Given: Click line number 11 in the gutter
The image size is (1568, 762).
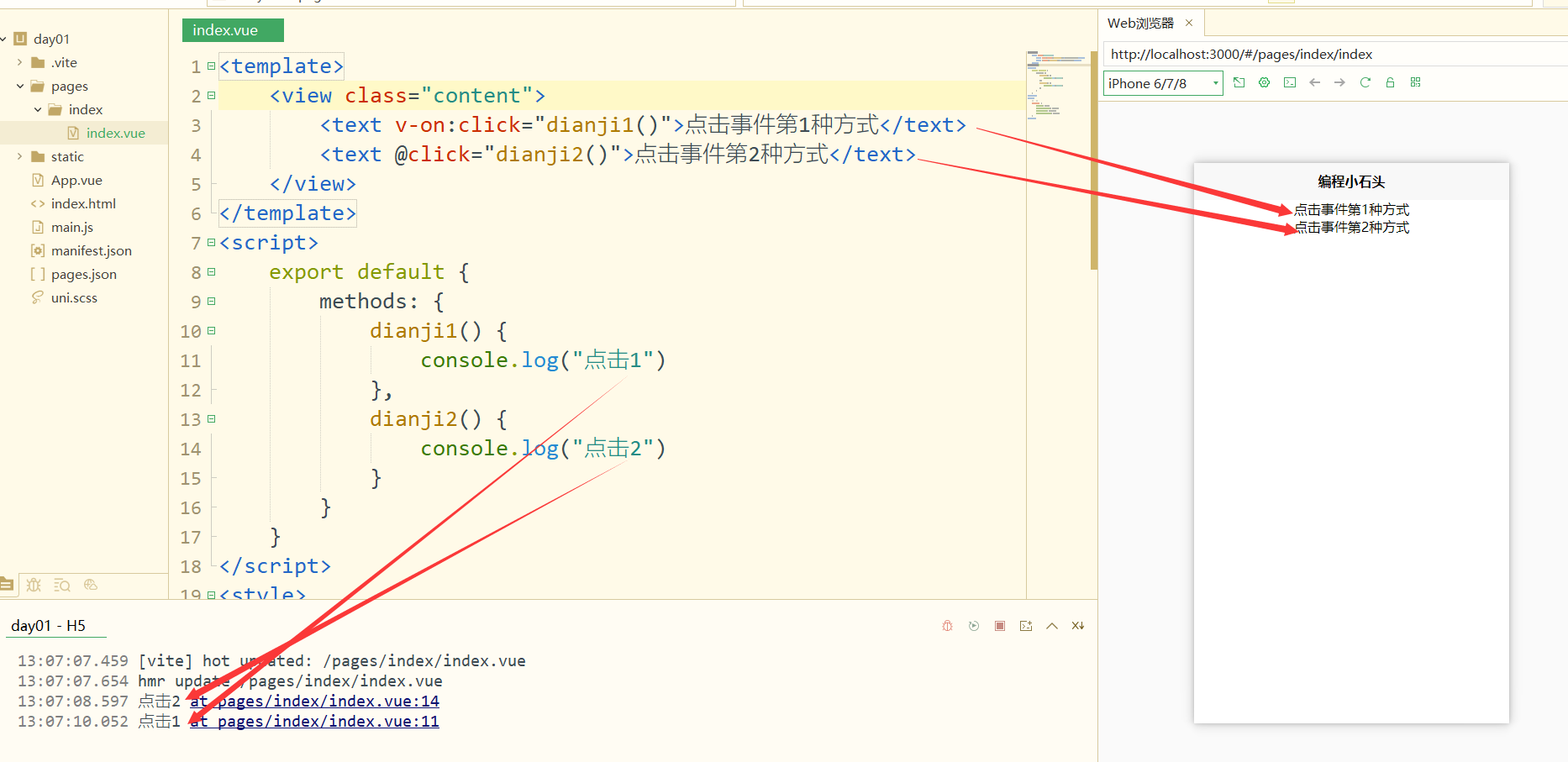Looking at the screenshot, I should click(x=191, y=360).
